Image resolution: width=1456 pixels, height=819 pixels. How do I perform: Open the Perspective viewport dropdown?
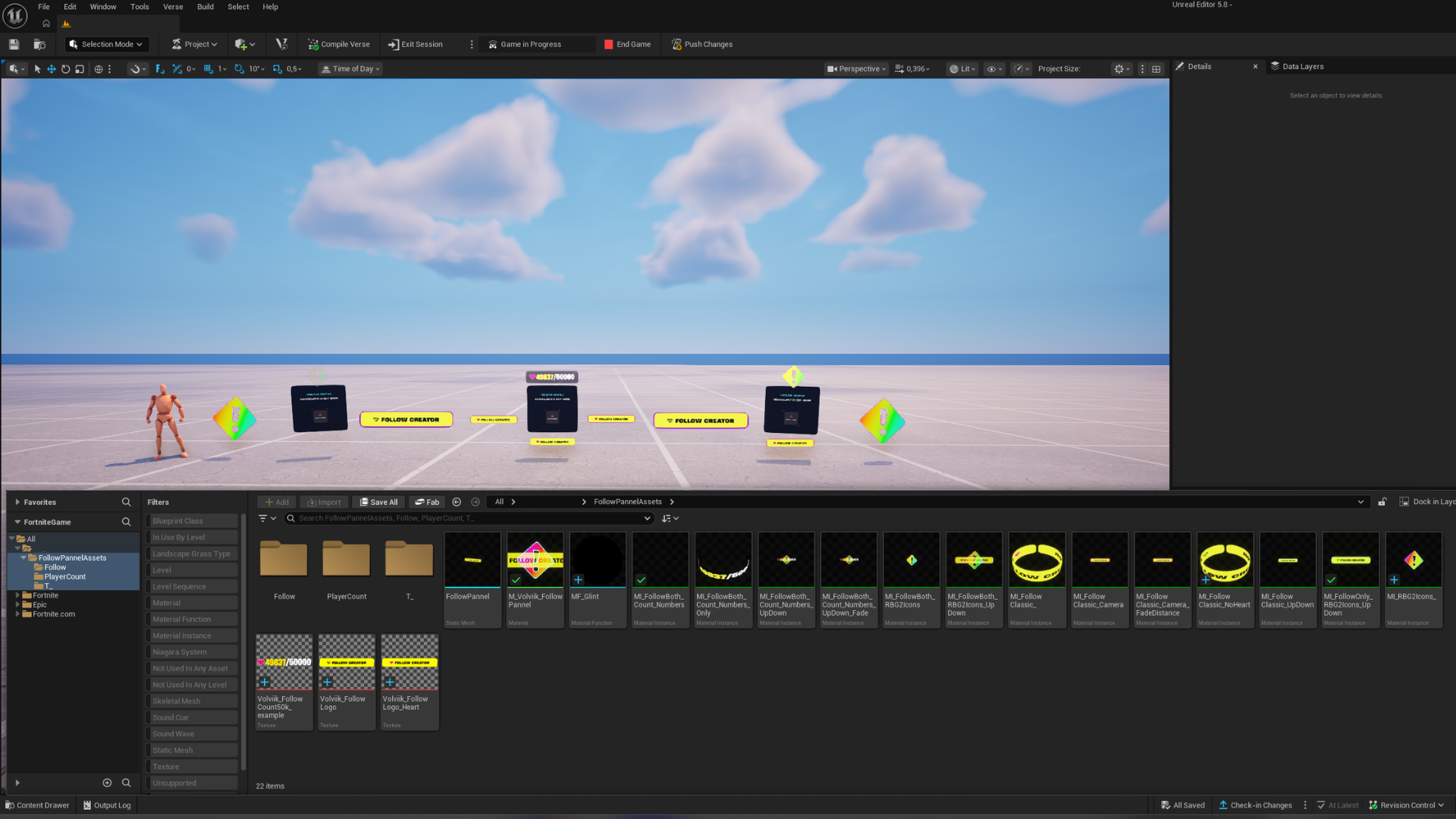[857, 69]
